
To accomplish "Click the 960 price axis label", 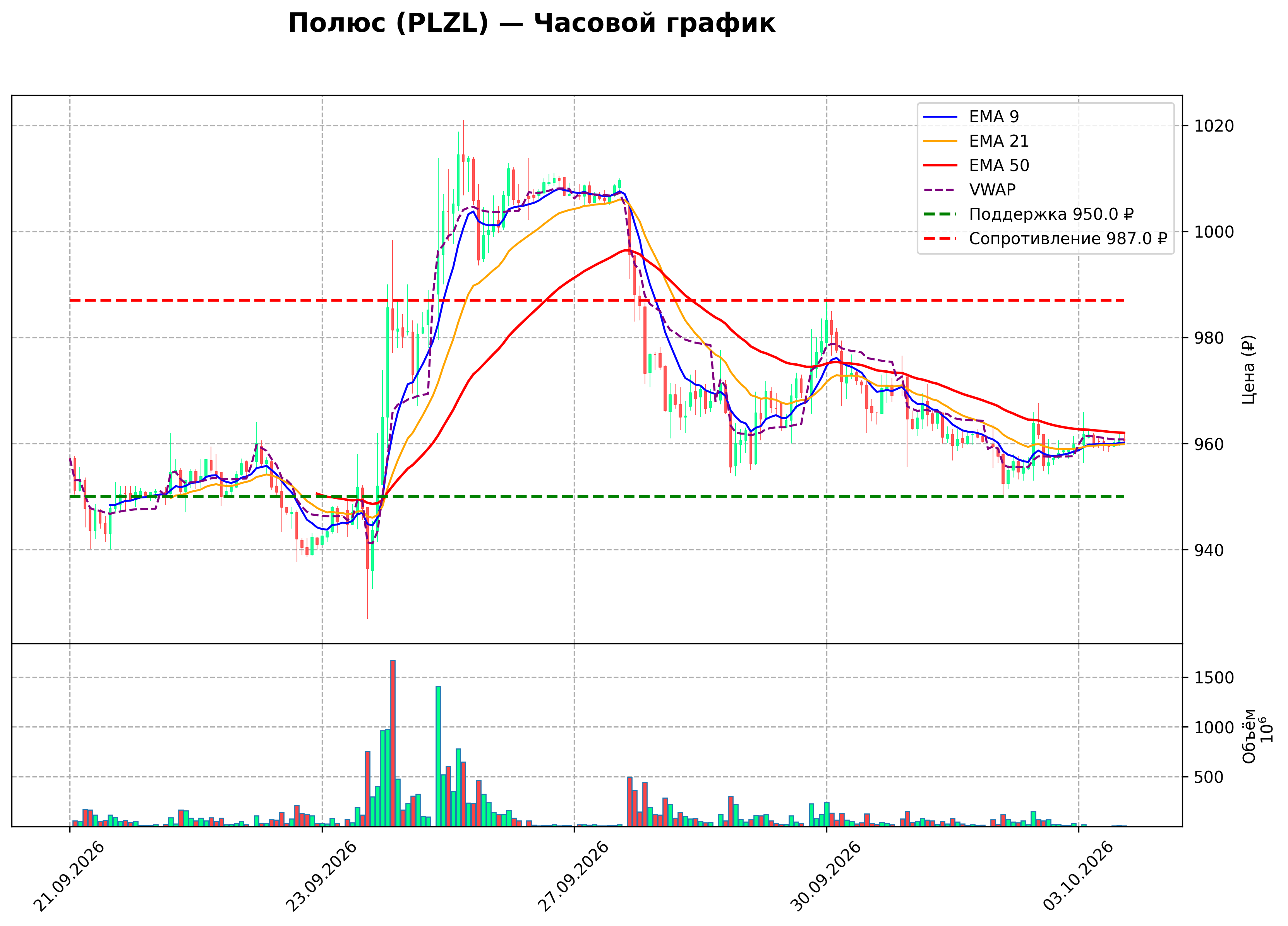I will (x=1209, y=444).
